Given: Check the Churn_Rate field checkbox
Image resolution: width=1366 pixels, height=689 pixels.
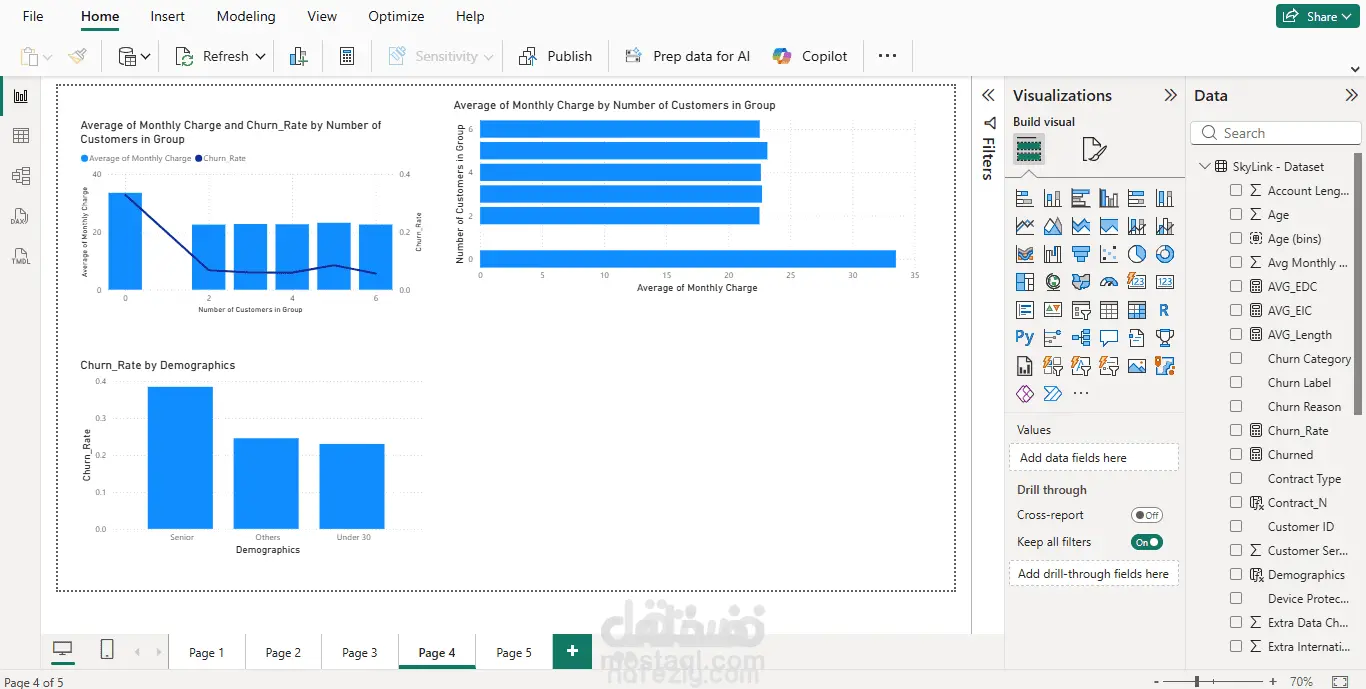Looking at the screenshot, I should [x=1236, y=430].
